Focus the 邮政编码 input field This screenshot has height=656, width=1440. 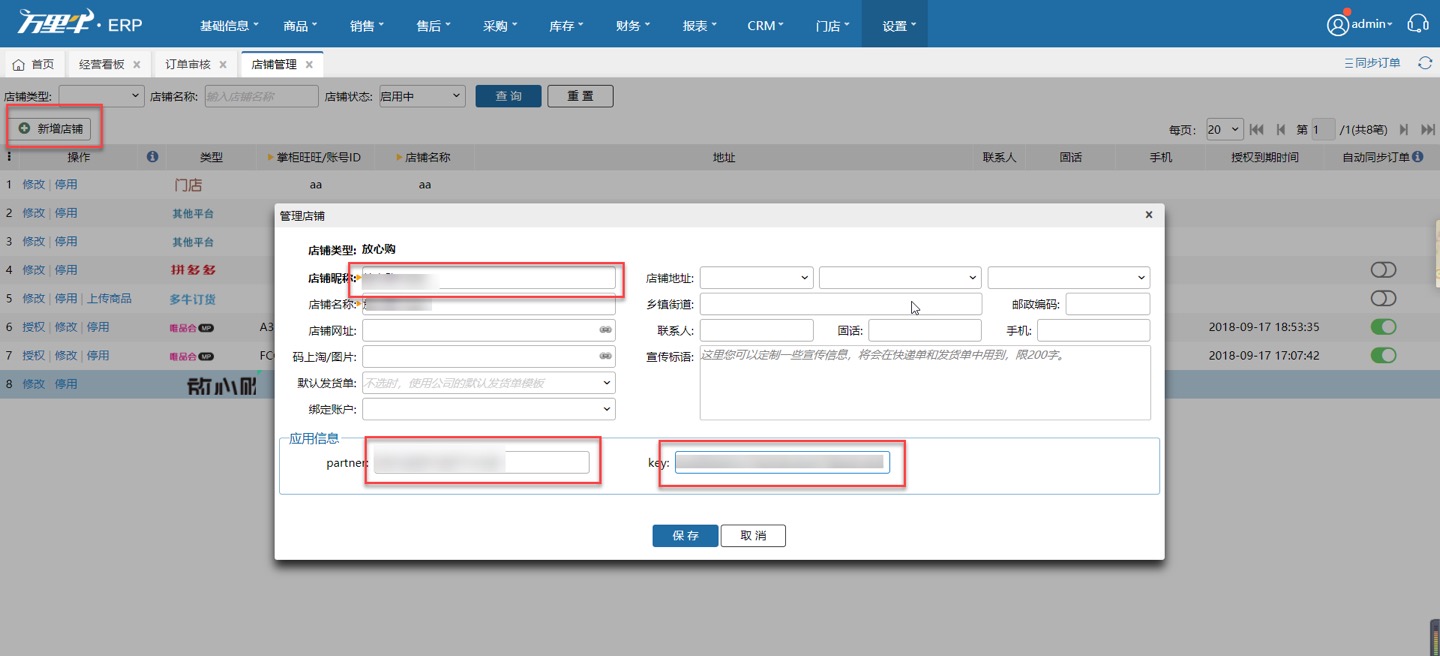(1108, 304)
